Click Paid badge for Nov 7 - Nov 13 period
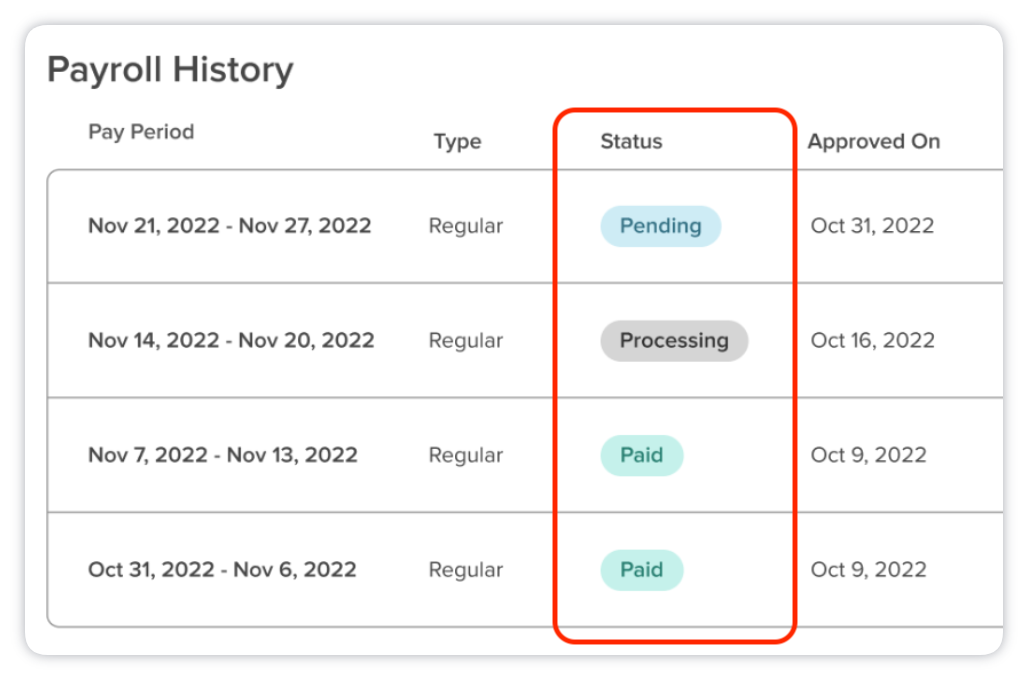Image resolution: width=1028 pixels, height=680 pixels. (x=641, y=456)
